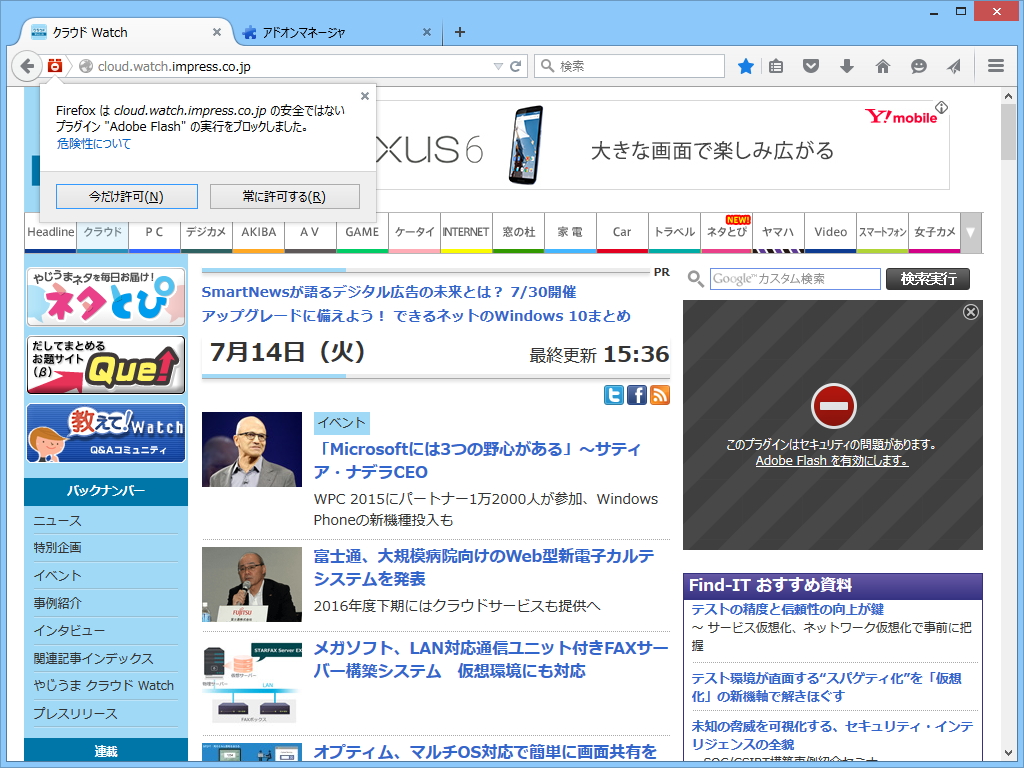This screenshot has width=1024, height=768.
Task: Click 今だけ許可 to allow Flash once
Action: 126,196
